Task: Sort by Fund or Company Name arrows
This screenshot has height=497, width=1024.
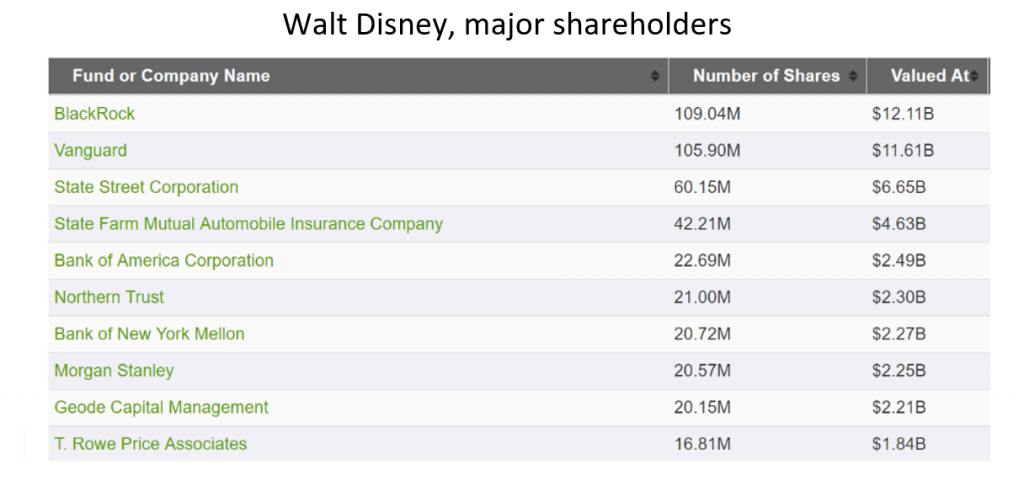Action: [x=655, y=76]
